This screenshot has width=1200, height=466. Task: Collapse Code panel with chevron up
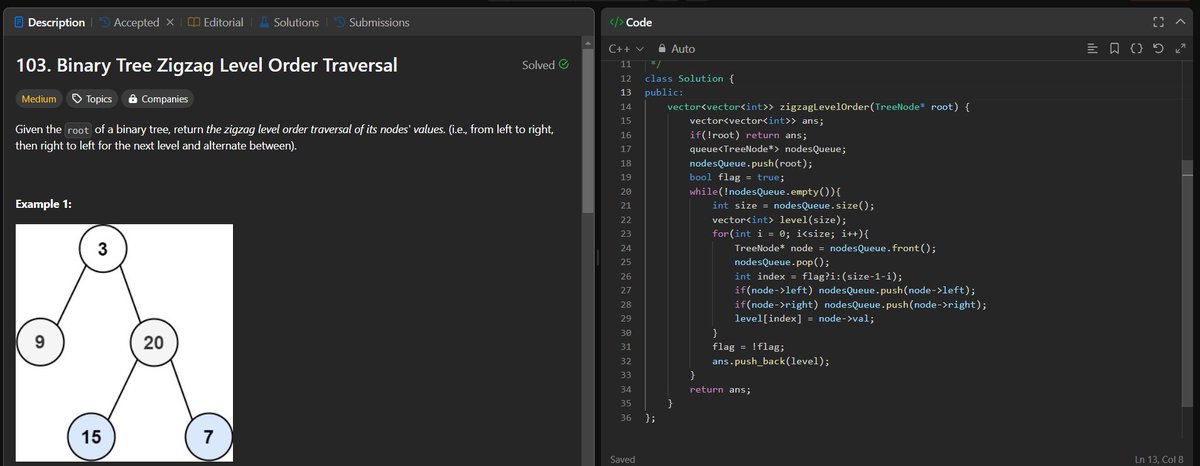tap(1180, 22)
